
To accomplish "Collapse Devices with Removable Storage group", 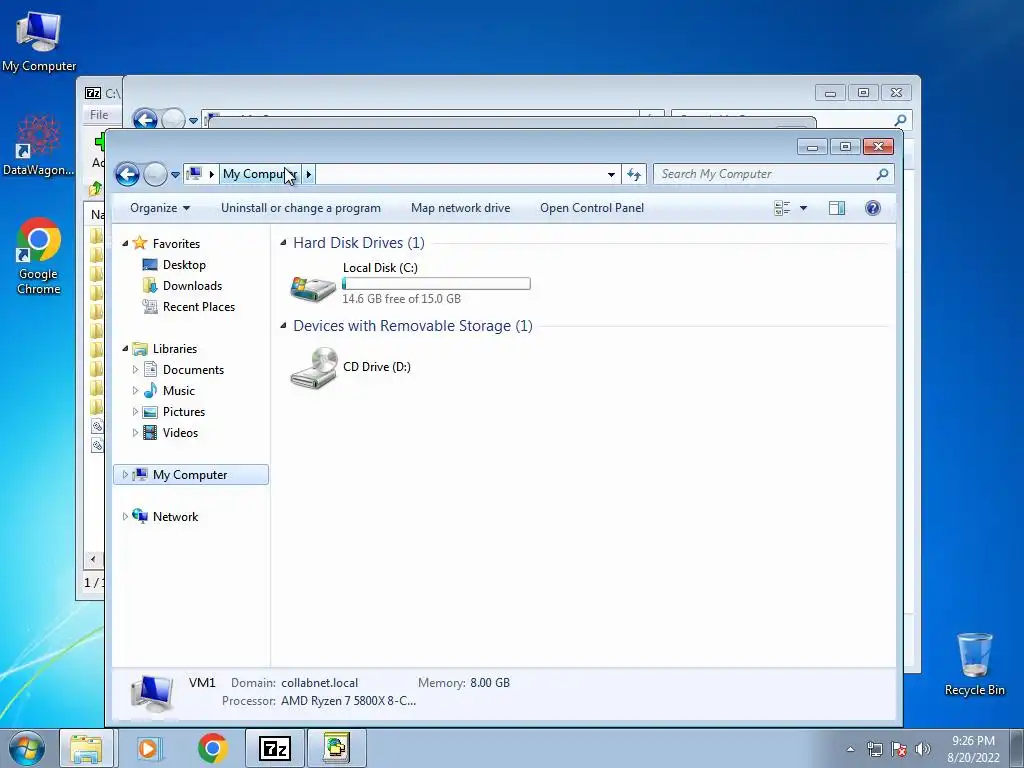I will [x=283, y=325].
